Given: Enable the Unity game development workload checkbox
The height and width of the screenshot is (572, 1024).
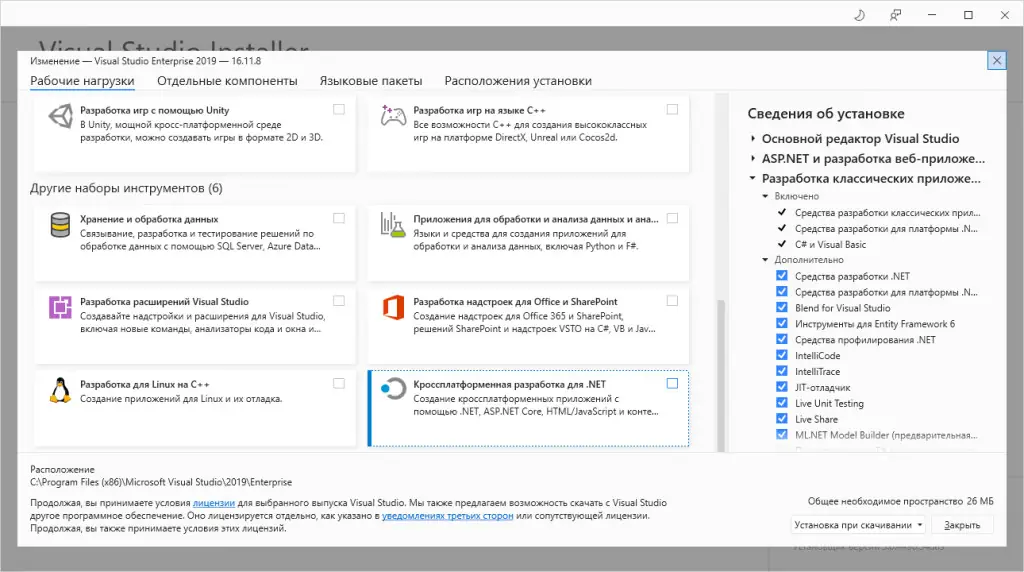Looking at the screenshot, I should (x=339, y=109).
